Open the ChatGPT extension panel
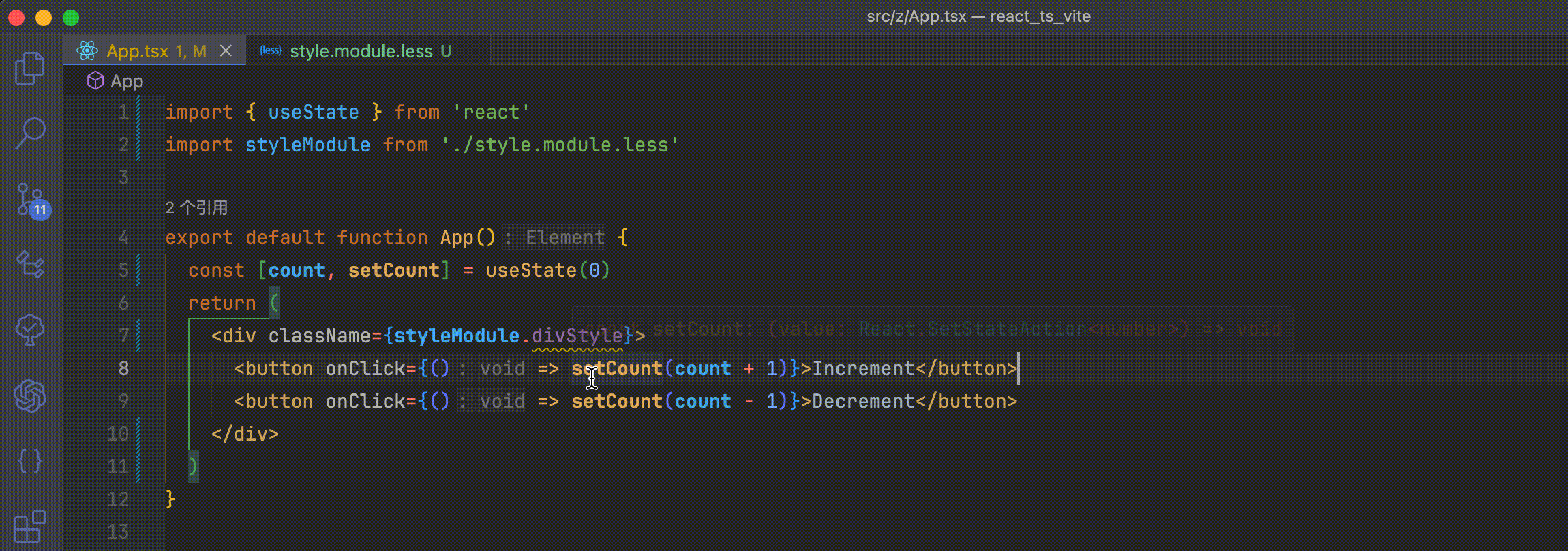1568x551 pixels. pyautogui.click(x=30, y=395)
